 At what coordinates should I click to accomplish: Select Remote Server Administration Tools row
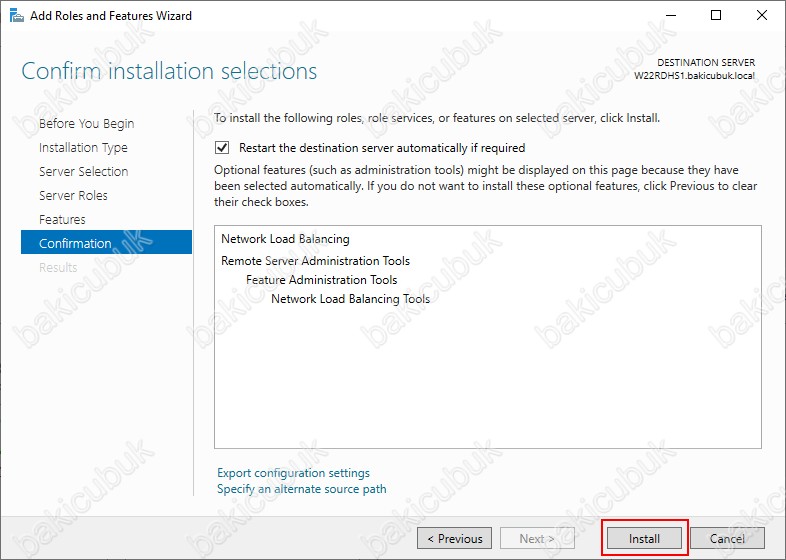click(x=315, y=261)
